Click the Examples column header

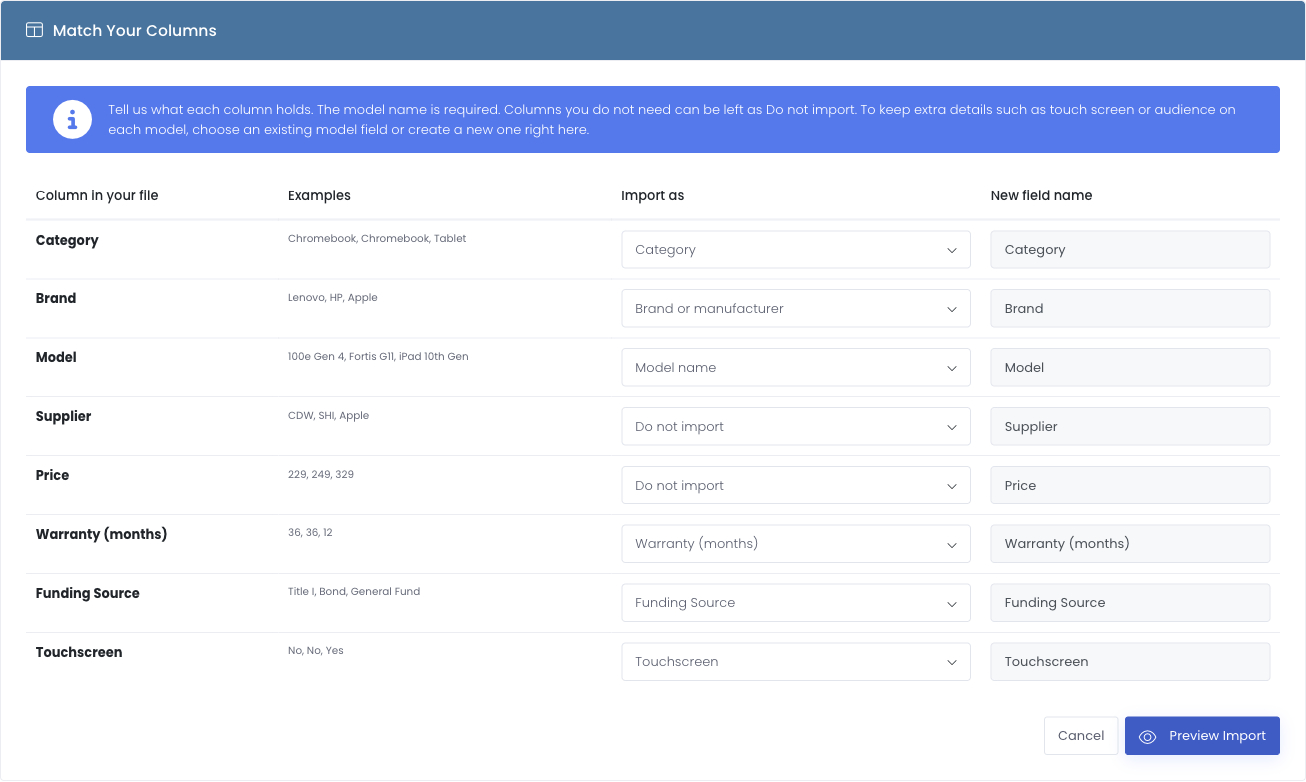pos(319,196)
